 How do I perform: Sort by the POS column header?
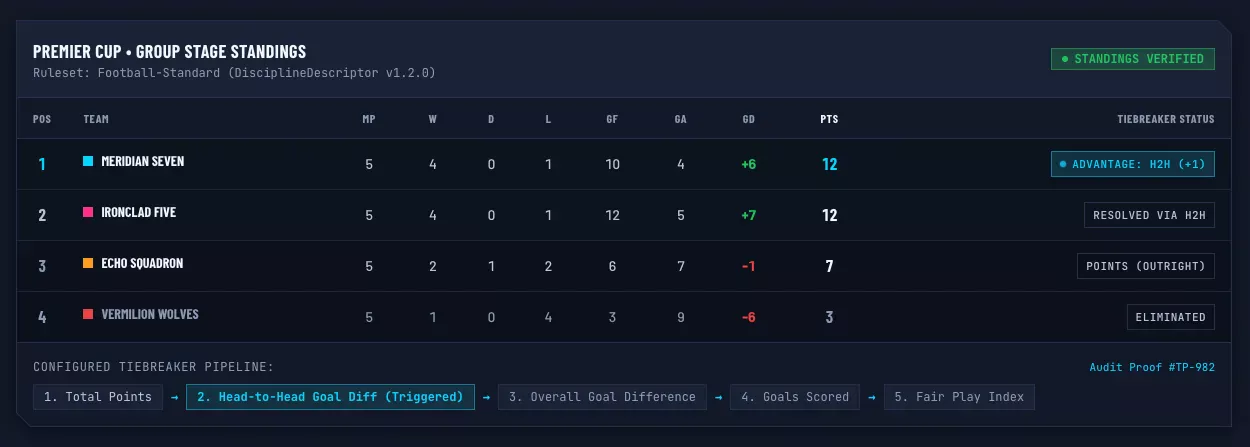coord(42,119)
